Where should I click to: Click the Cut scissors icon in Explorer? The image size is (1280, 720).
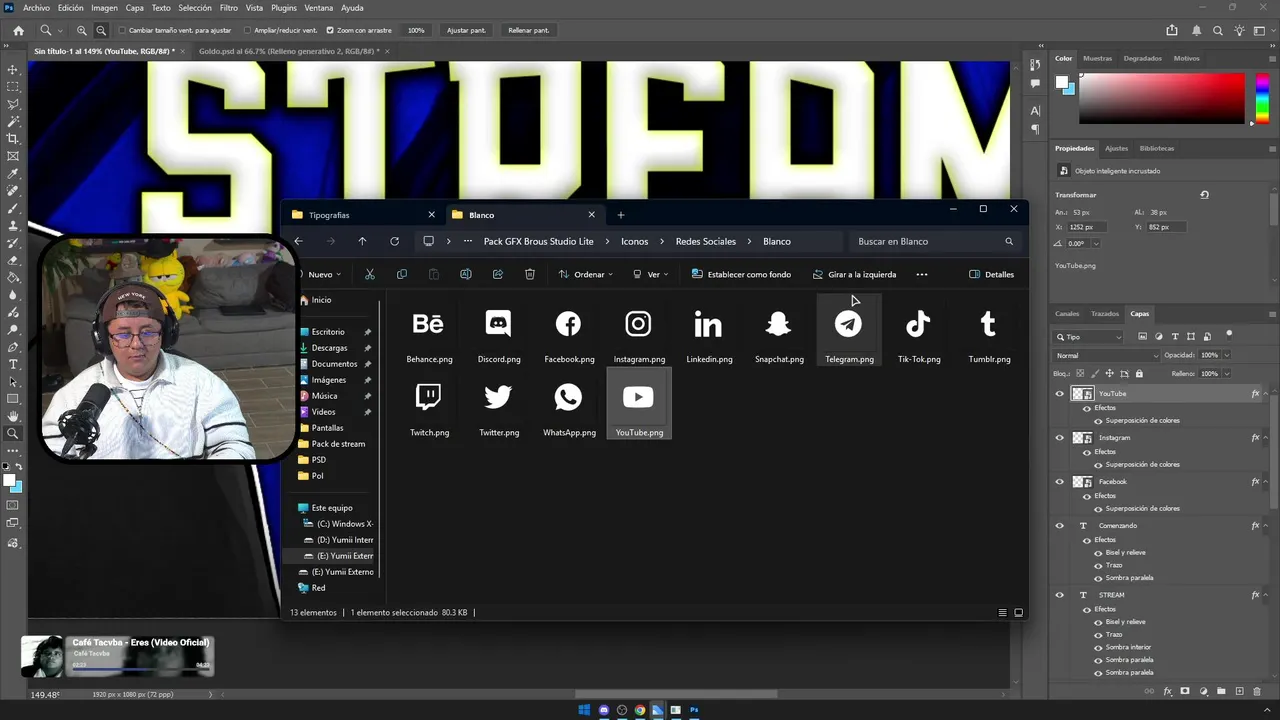pos(370,274)
